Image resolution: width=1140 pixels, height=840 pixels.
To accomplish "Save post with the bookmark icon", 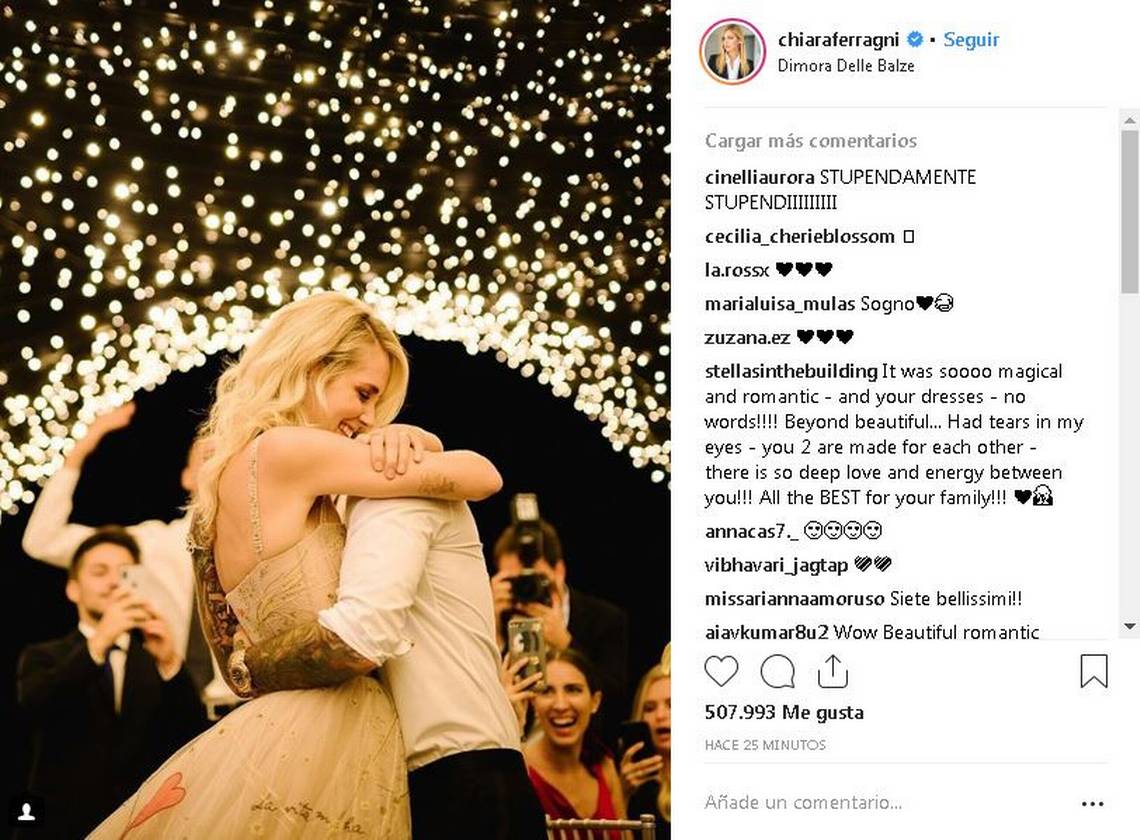I will point(1093,671).
